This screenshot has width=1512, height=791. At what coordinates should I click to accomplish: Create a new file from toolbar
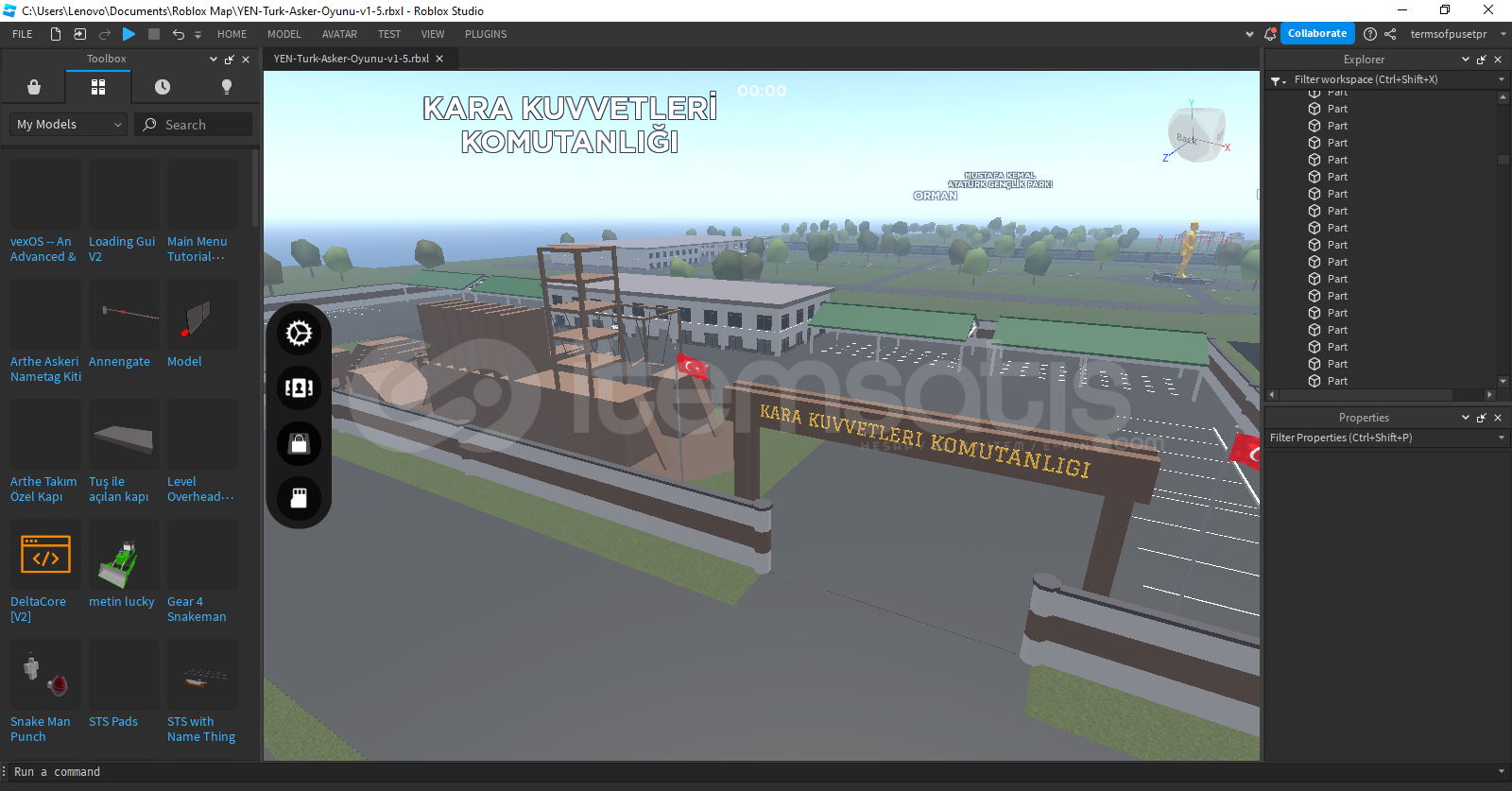(x=56, y=34)
